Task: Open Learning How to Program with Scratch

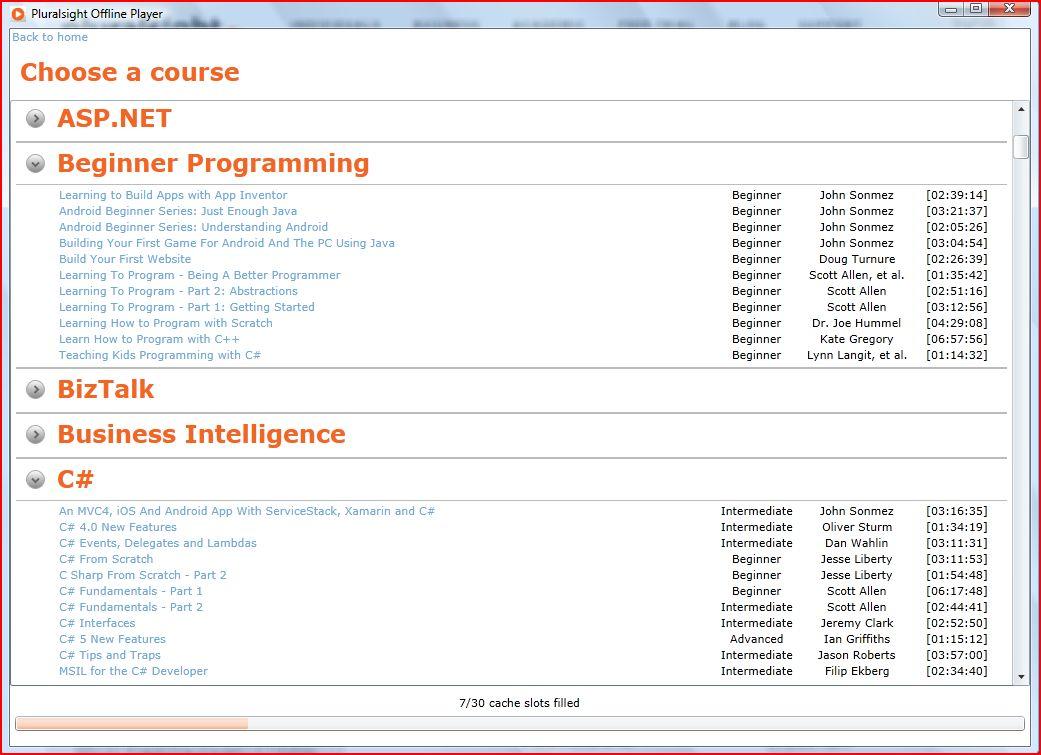Action: pyautogui.click(x=165, y=323)
